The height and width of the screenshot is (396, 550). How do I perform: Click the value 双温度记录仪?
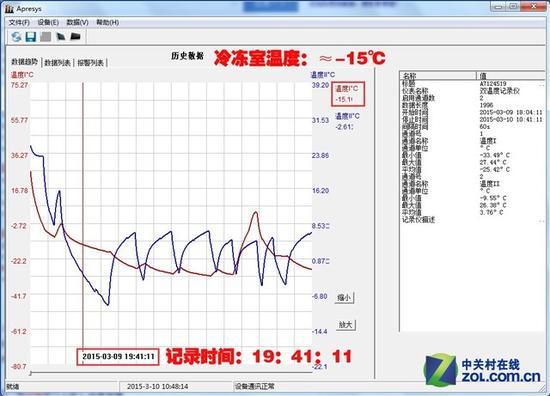point(499,91)
